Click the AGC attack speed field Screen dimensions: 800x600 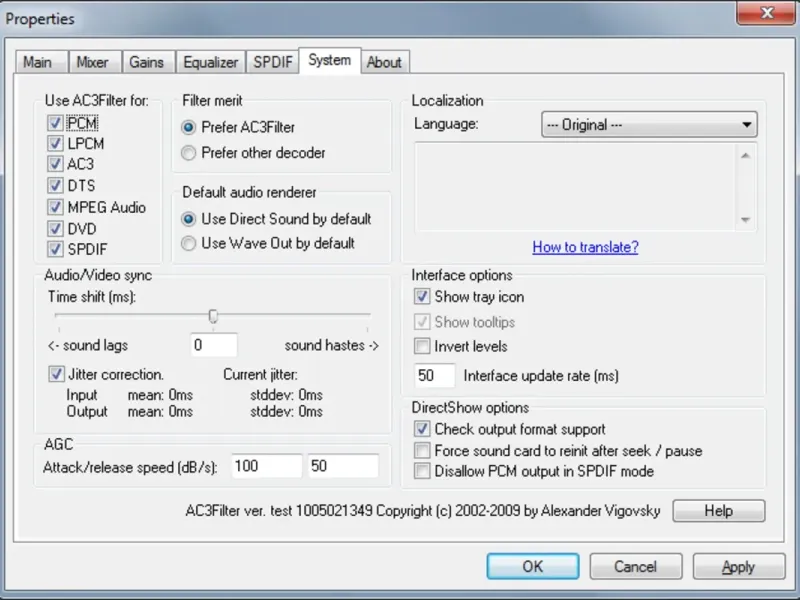point(266,466)
